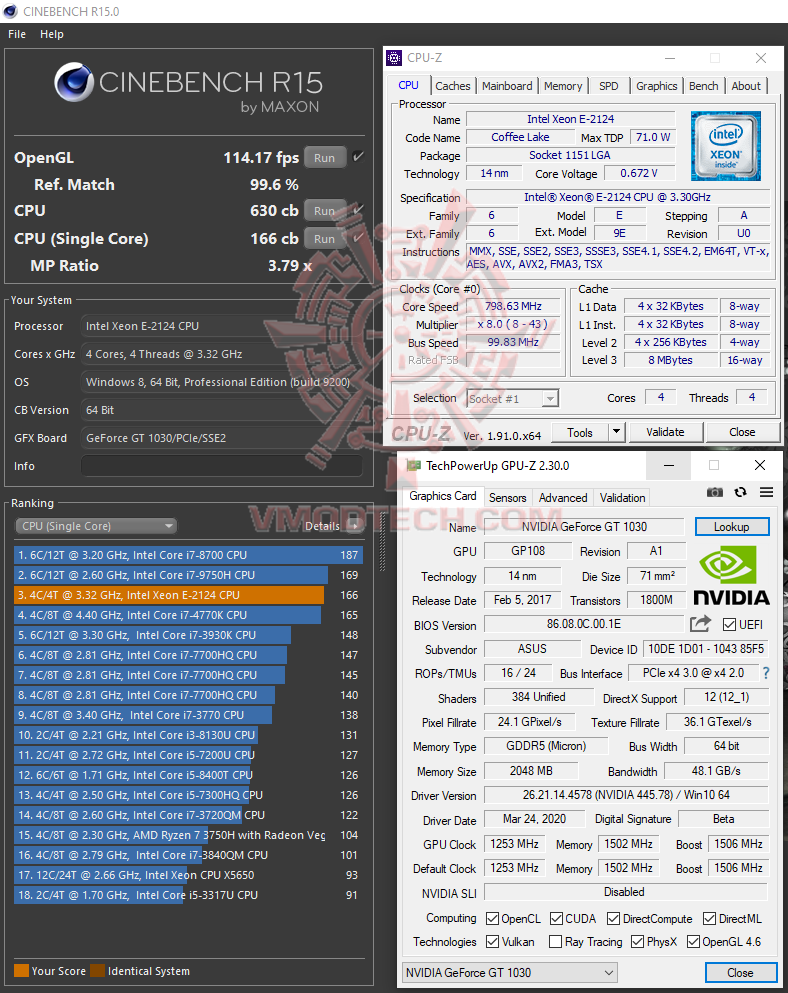Viewport: 788px width, 993px height.
Task: Select the Intel Xeon CPU X5650 ranking row
Action: [x=188, y=875]
